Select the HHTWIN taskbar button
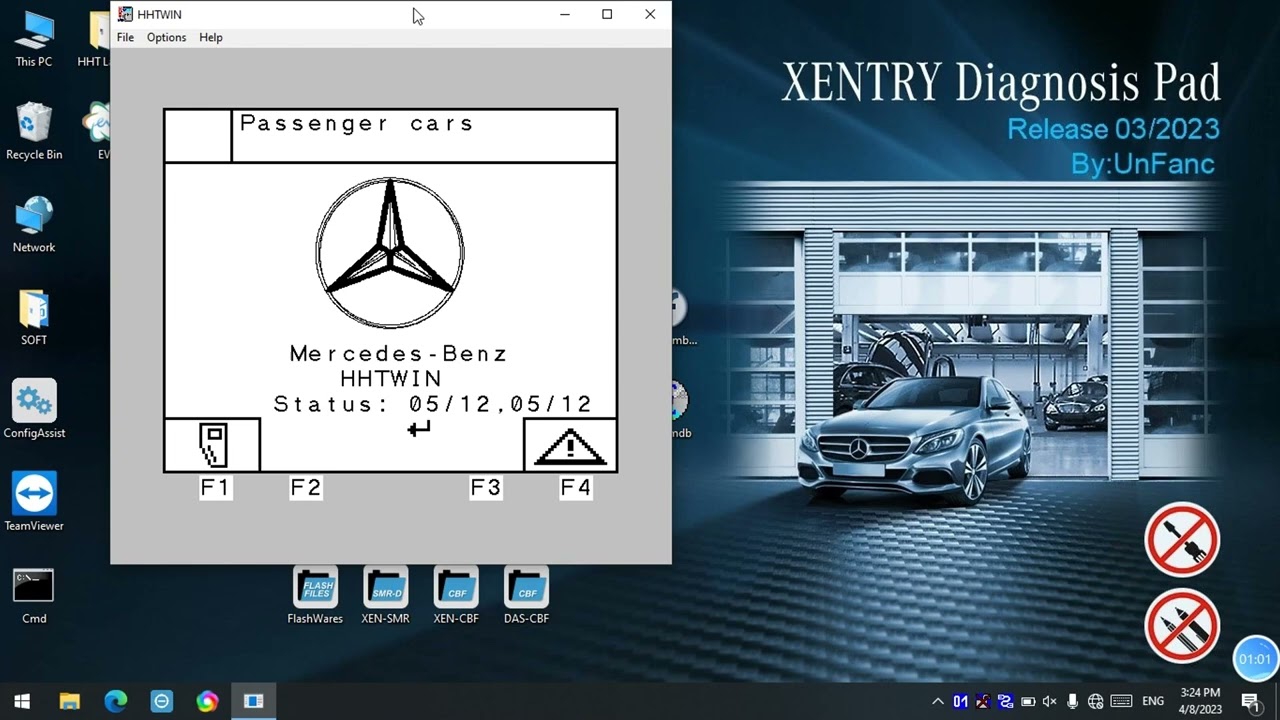 (254, 701)
